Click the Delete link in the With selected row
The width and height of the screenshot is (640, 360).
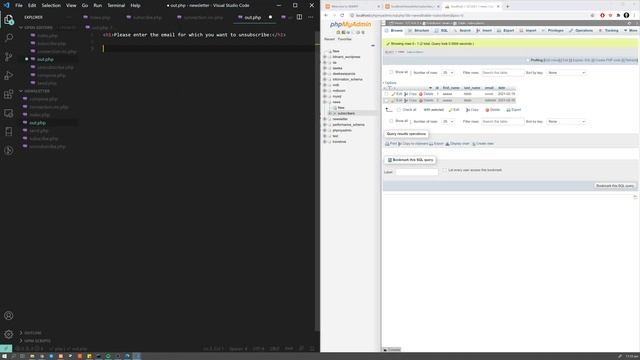click(493, 110)
